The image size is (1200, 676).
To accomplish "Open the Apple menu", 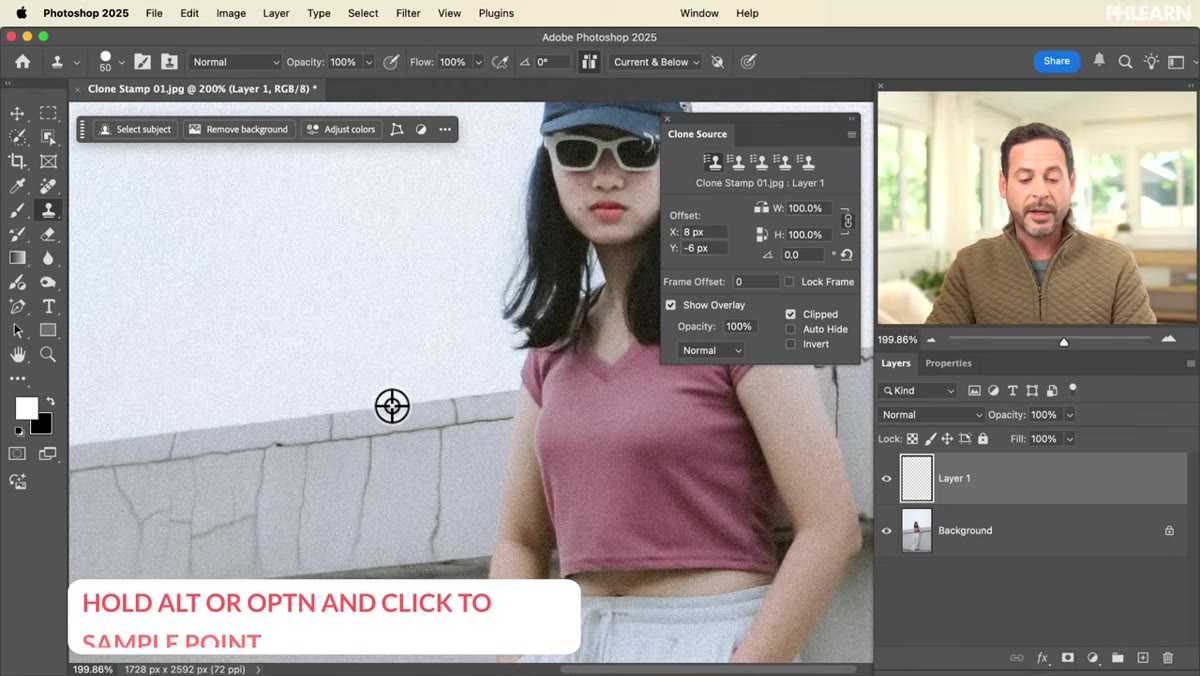I will pyautogui.click(x=20, y=13).
